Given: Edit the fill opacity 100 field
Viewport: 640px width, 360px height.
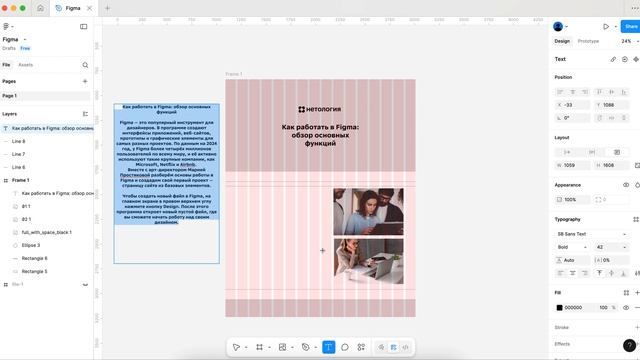Looking at the screenshot, I should 604,308.
